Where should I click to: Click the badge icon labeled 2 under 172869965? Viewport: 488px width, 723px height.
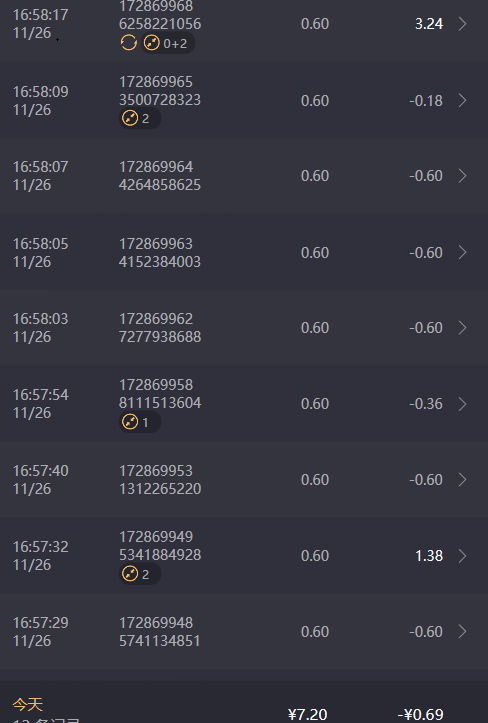click(x=130, y=118)
